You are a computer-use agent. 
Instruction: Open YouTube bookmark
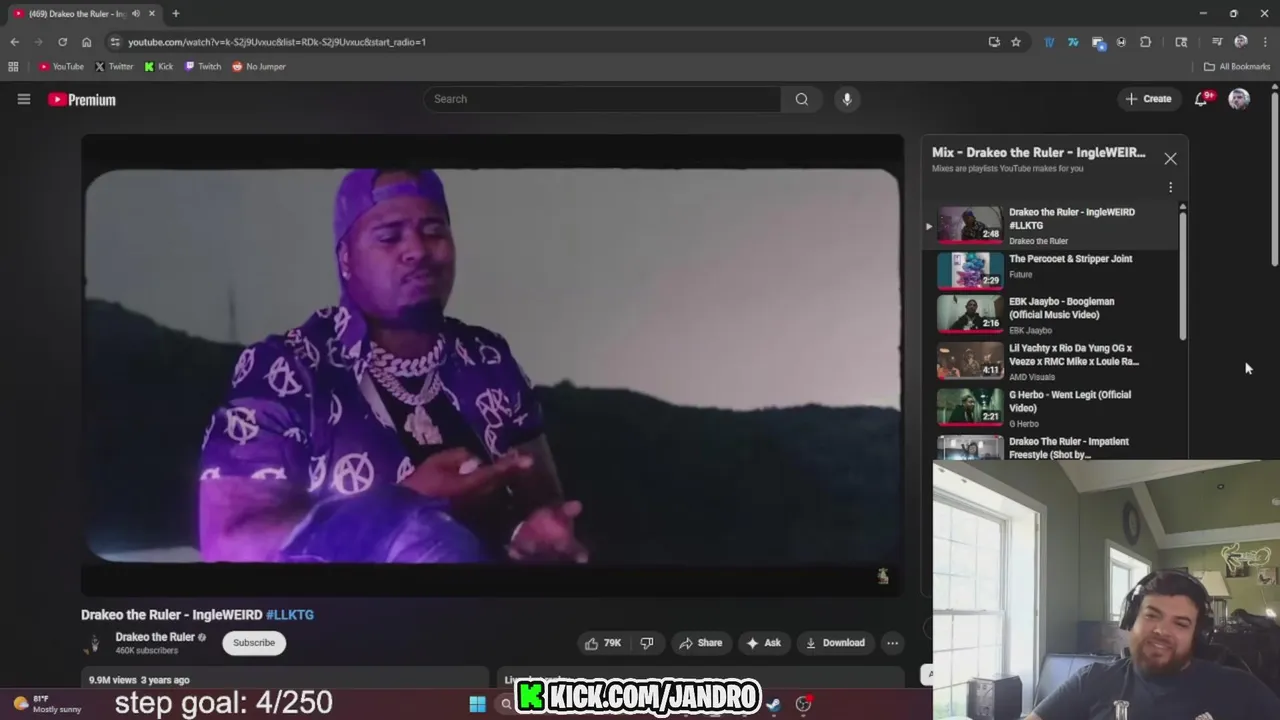tap(61, 67)
